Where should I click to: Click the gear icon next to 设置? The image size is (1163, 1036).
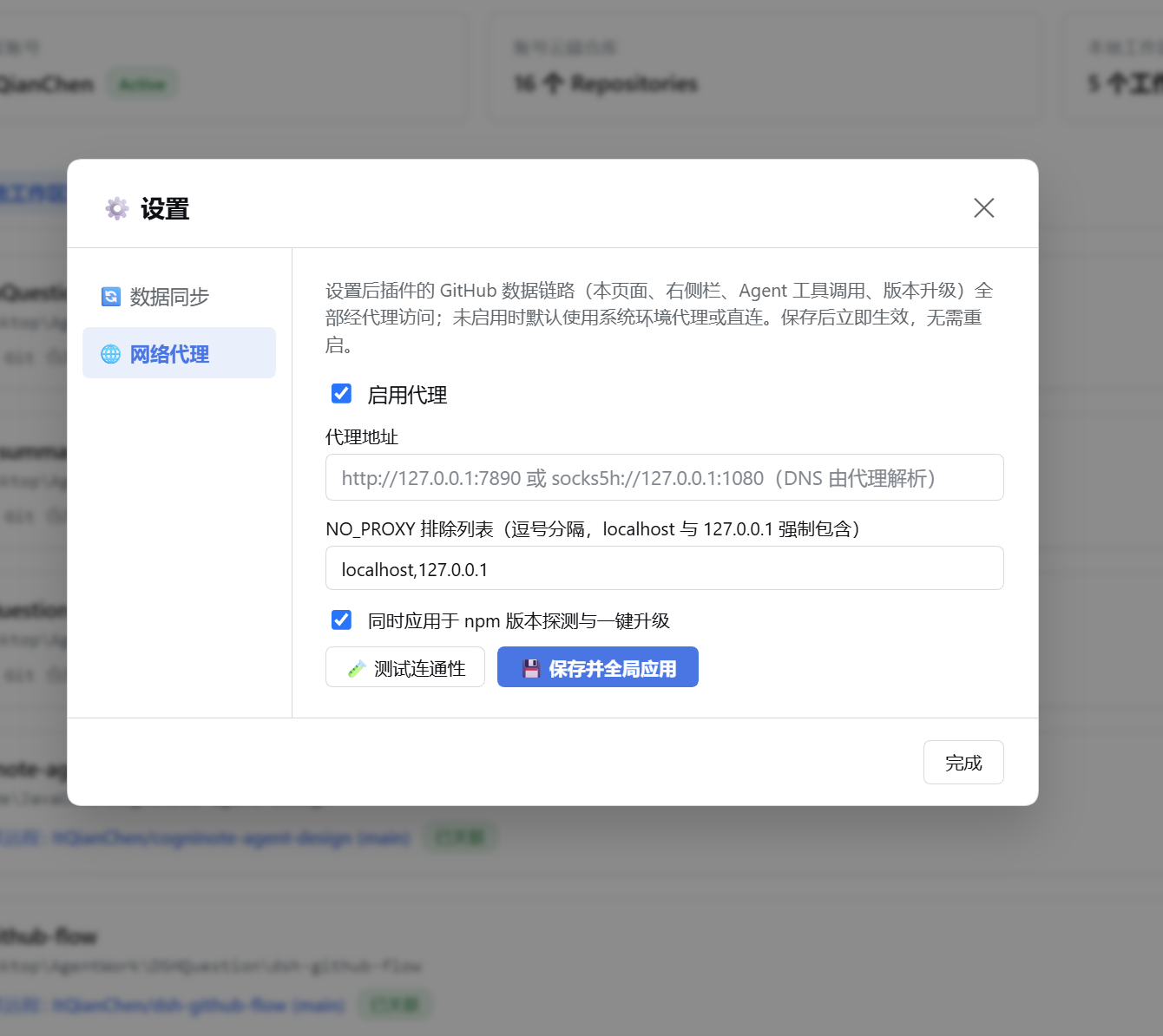pos(117,208)
